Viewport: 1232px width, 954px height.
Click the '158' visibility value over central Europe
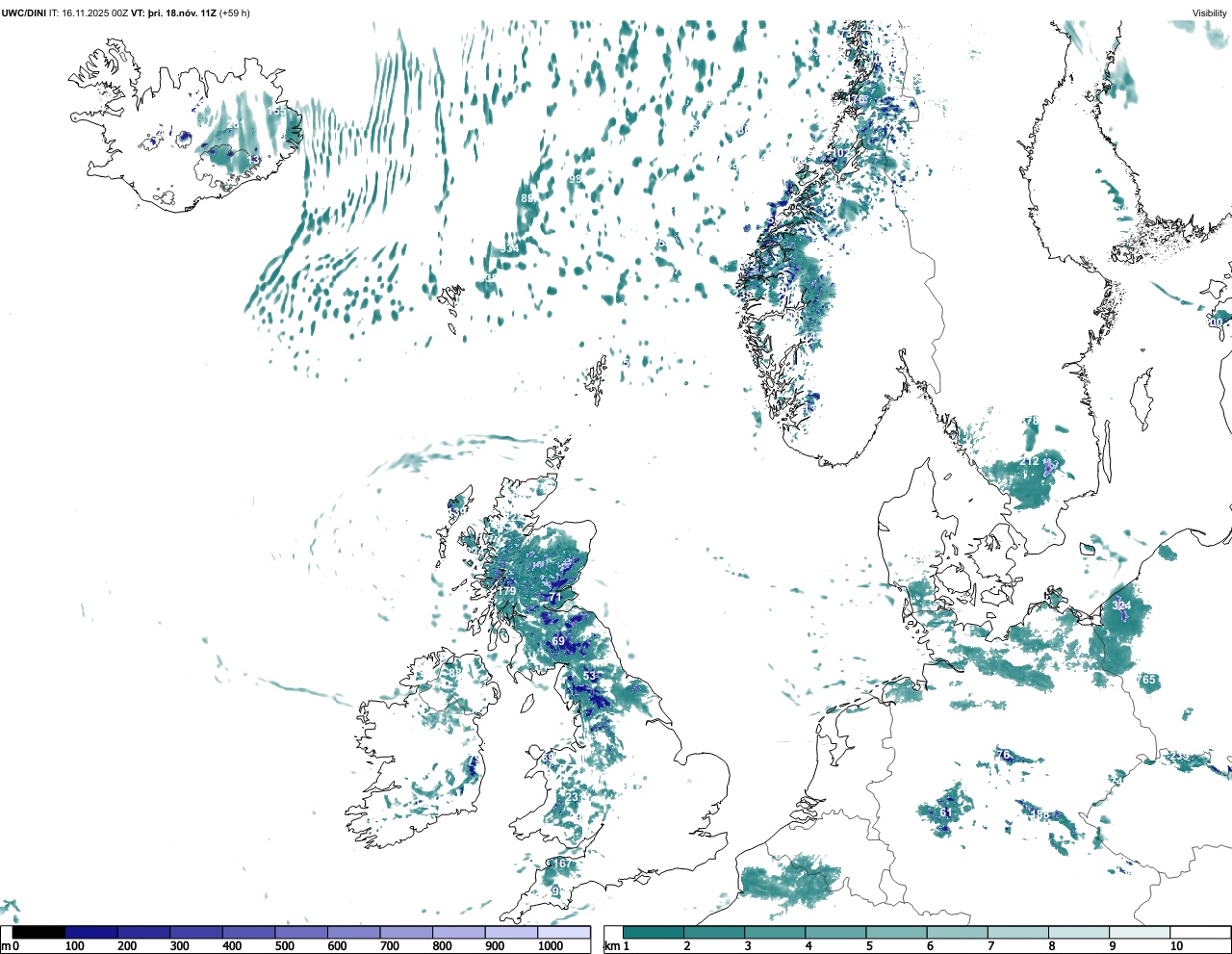tap(1040, 815)
